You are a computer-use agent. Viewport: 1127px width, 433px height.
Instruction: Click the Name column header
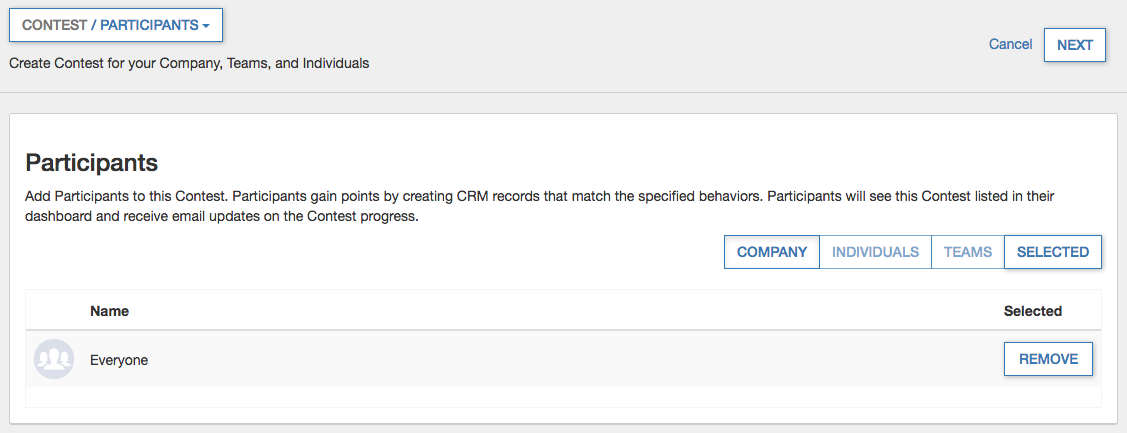point(109,311)
